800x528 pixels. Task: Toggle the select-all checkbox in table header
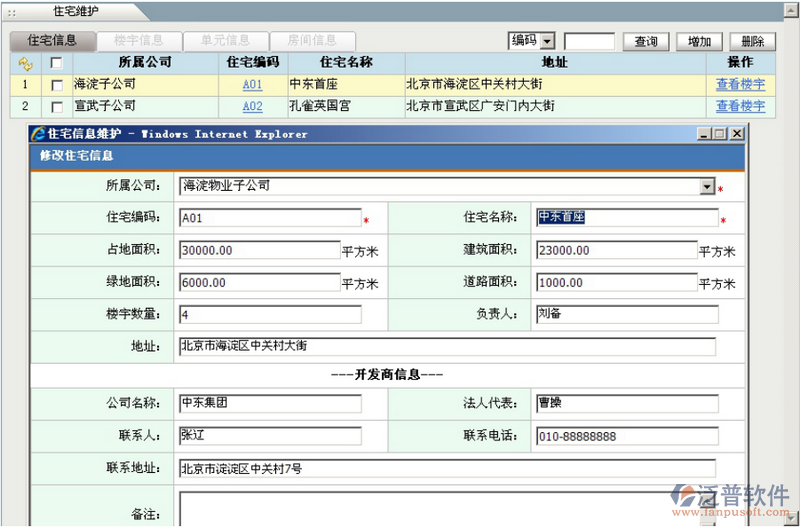(56, 62)
